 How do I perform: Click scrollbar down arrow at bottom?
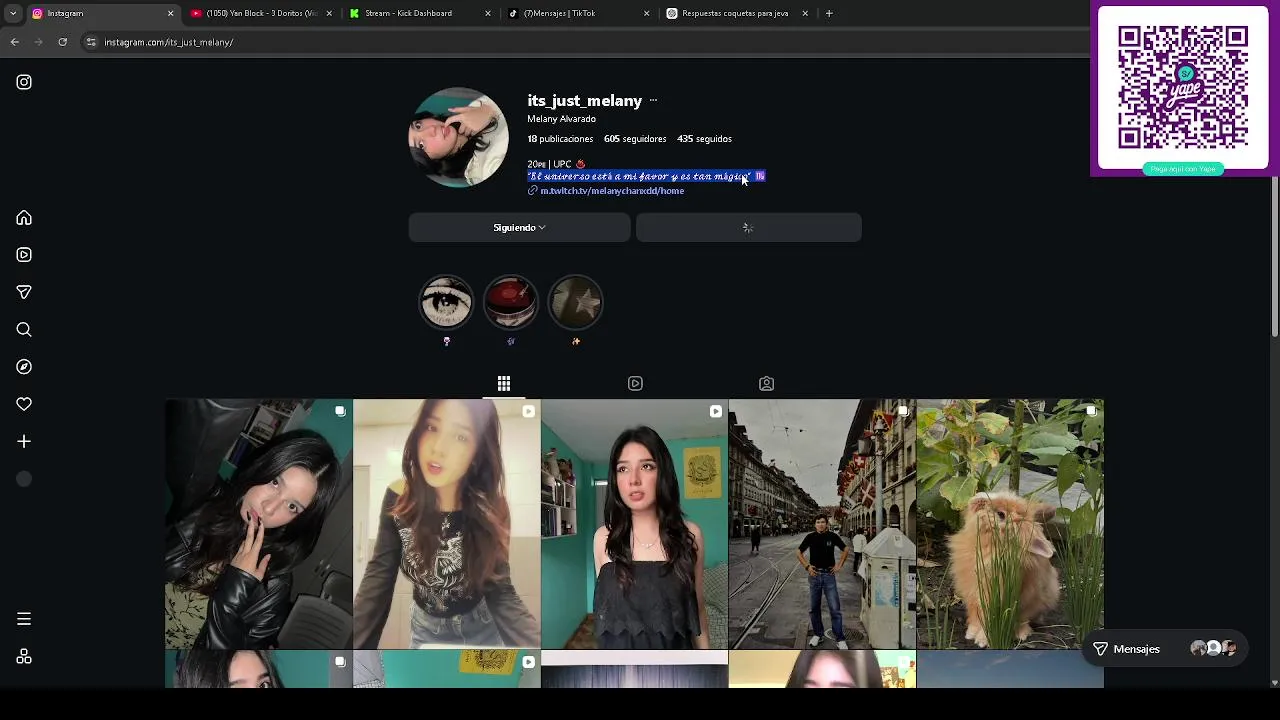click(1275, 683)
